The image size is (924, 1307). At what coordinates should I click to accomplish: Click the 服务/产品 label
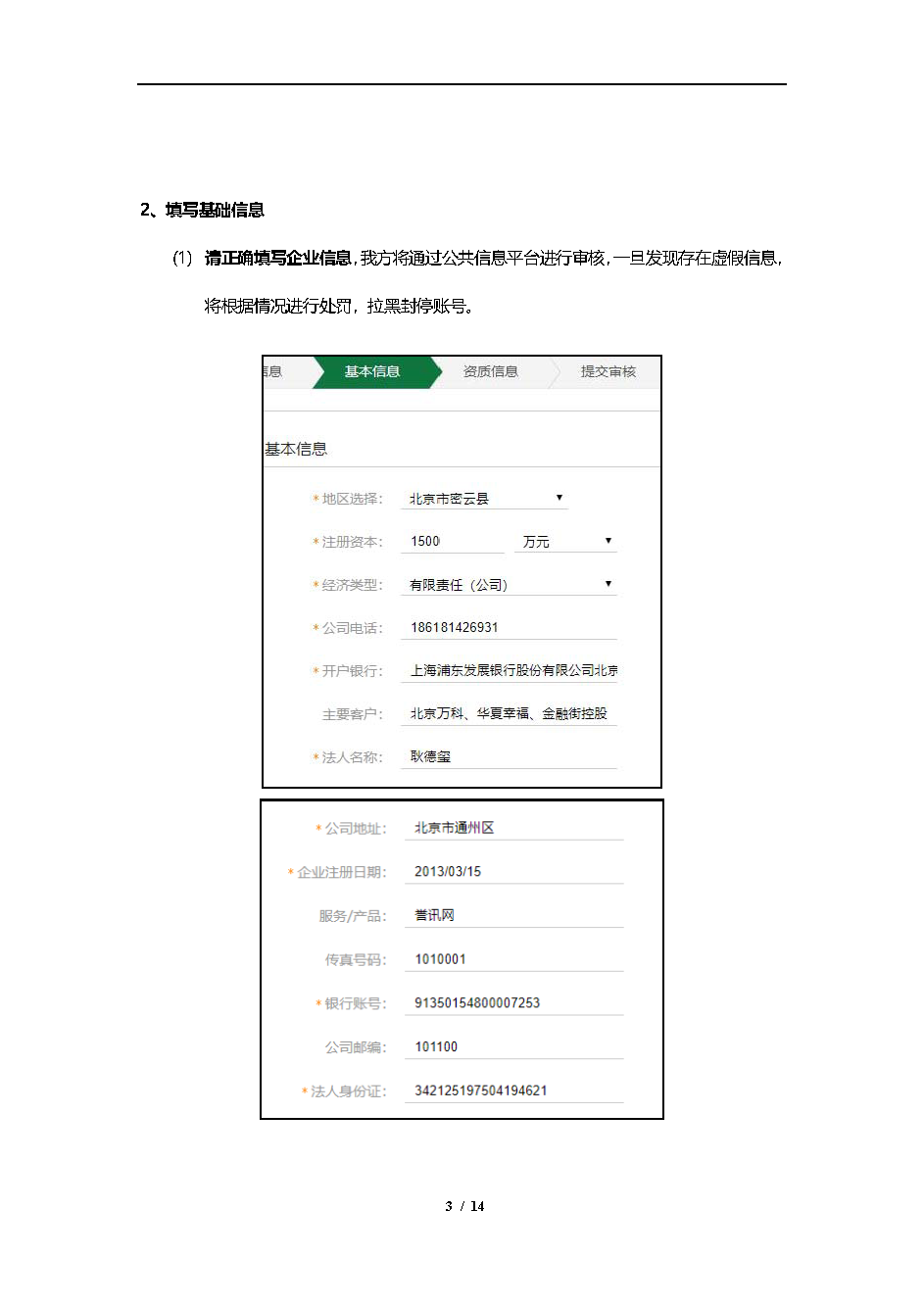[353, 917]
